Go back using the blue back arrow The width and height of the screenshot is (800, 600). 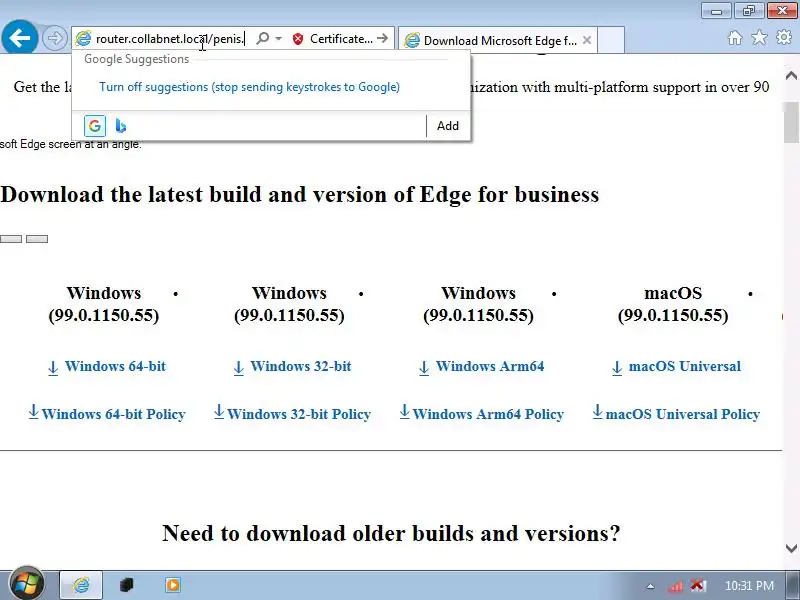click(19, 37)
